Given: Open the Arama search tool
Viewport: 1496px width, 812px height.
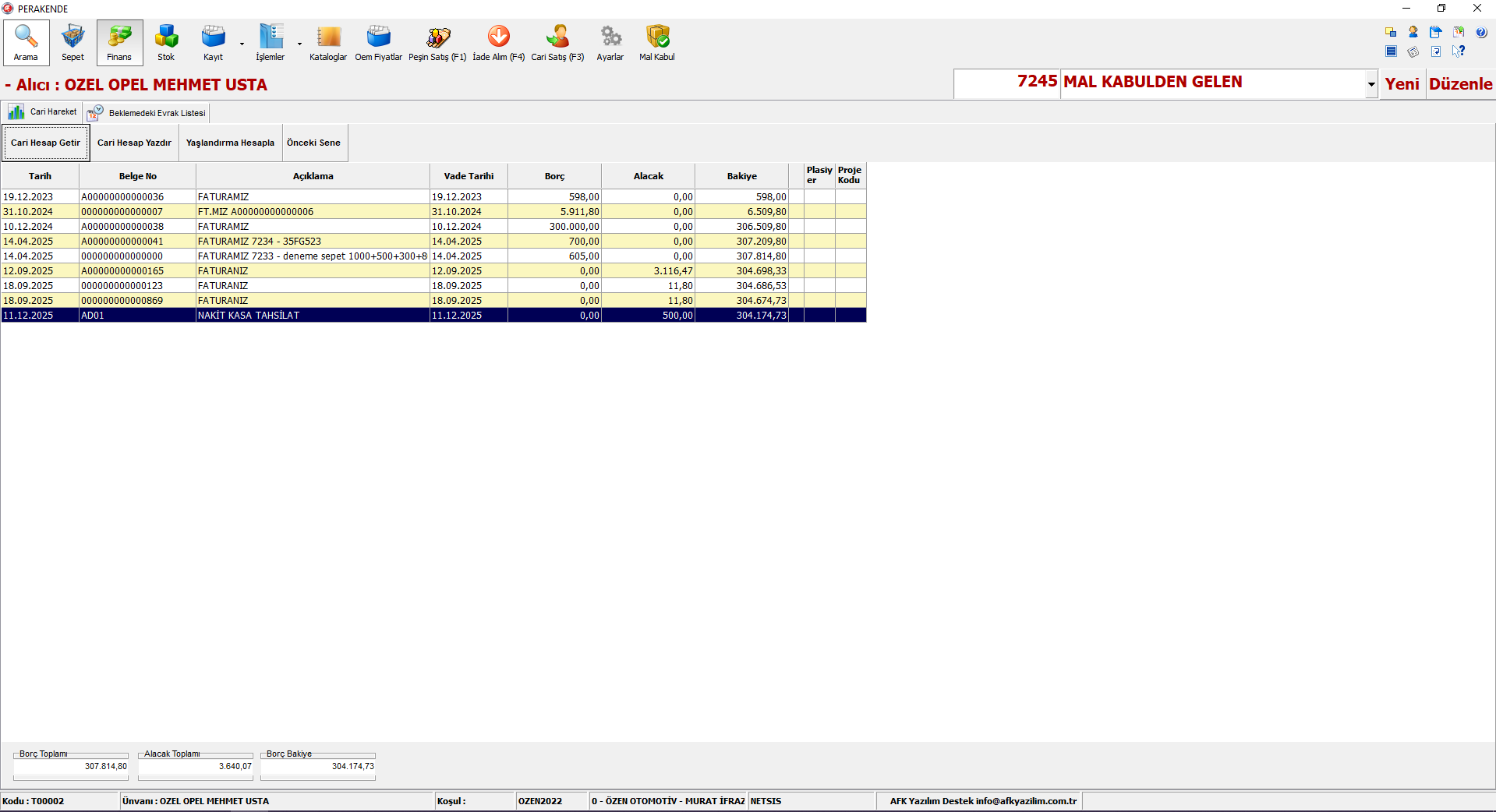Looking at the screenshot, I should (26, 42).
